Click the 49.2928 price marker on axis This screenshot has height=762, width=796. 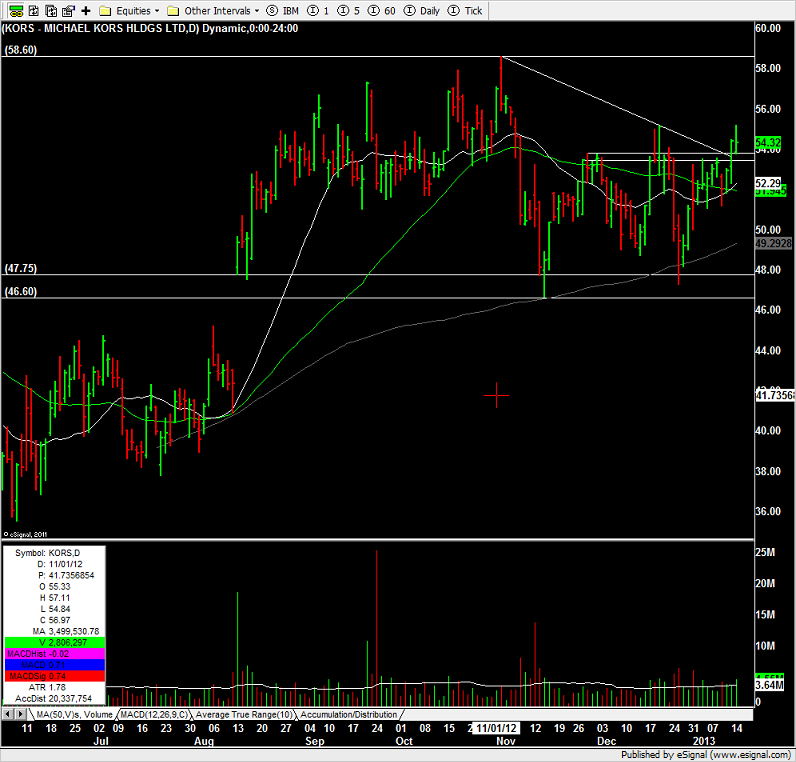coord(774,243)
